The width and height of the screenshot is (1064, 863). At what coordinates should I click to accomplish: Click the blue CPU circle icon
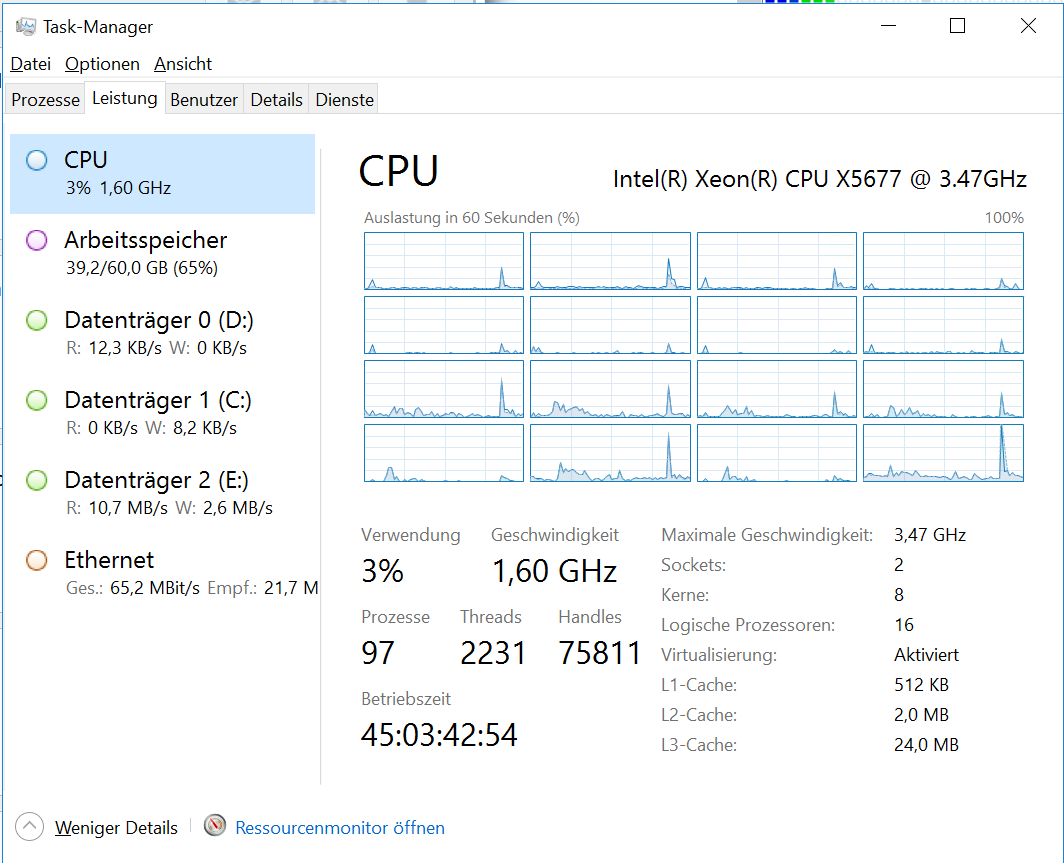(37, 160)
